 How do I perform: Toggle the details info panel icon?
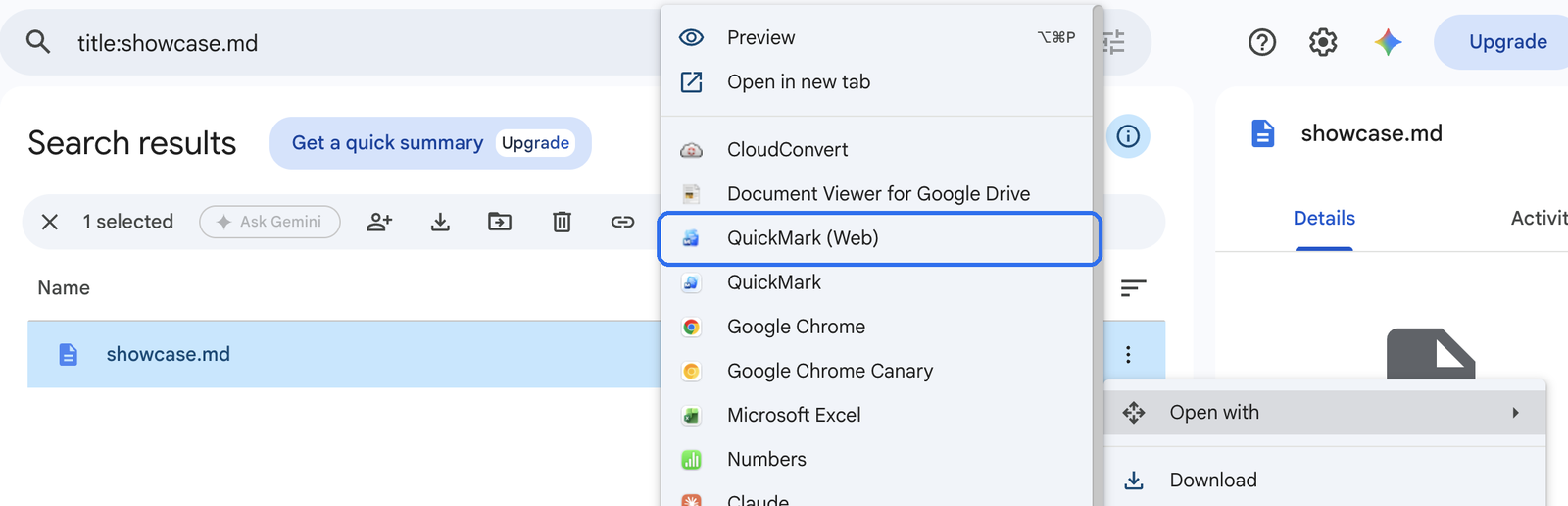click(x=1128, y=136)
